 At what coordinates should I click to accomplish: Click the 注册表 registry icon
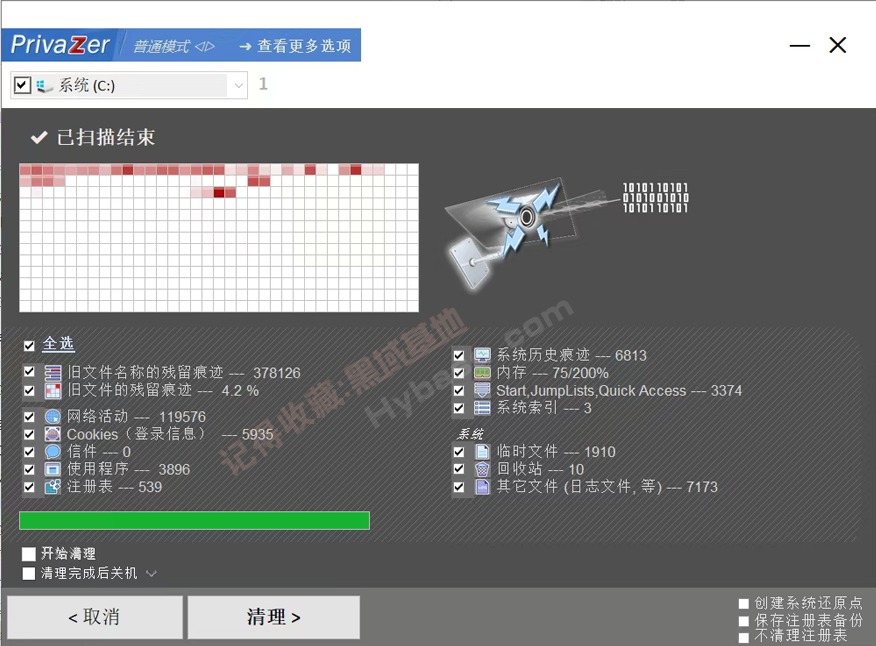click(x=53, y=487)
